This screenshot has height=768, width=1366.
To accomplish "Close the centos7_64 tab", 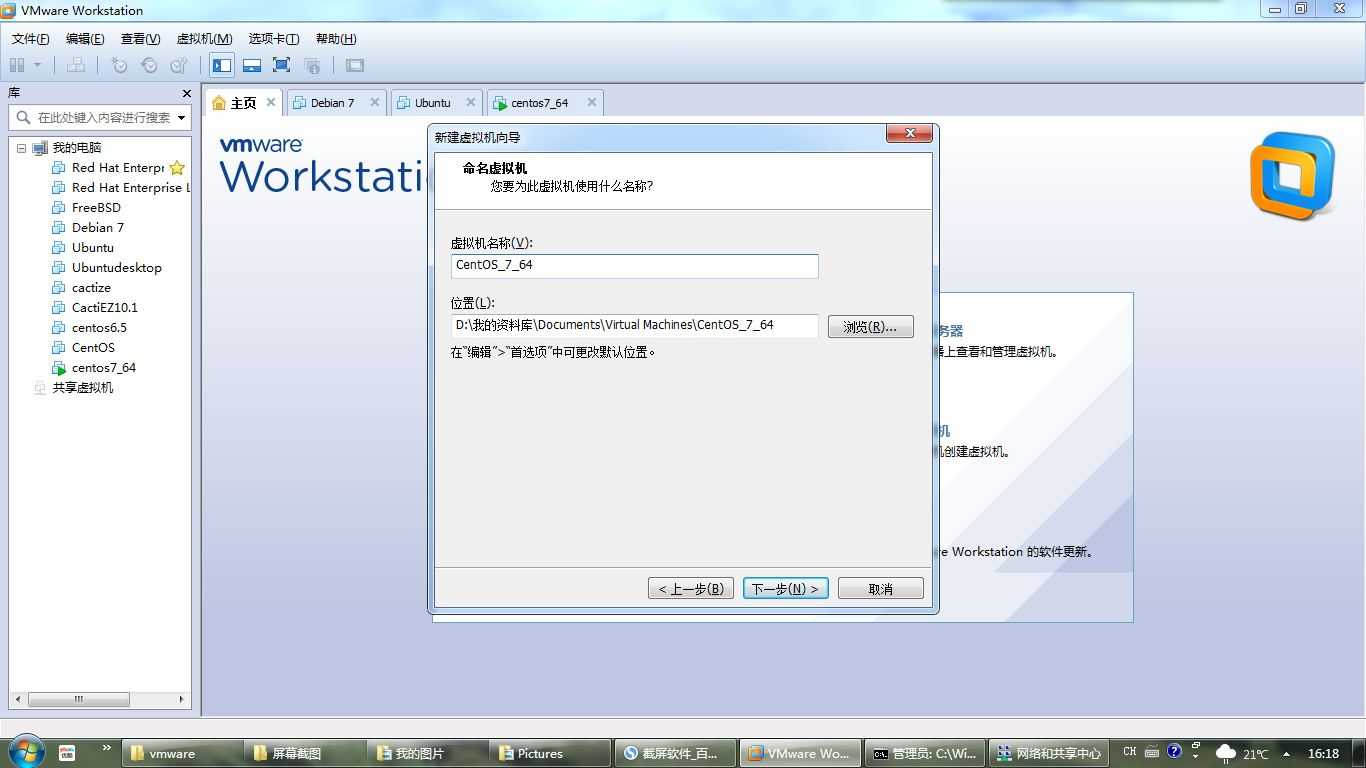I will tap(592, 102).
